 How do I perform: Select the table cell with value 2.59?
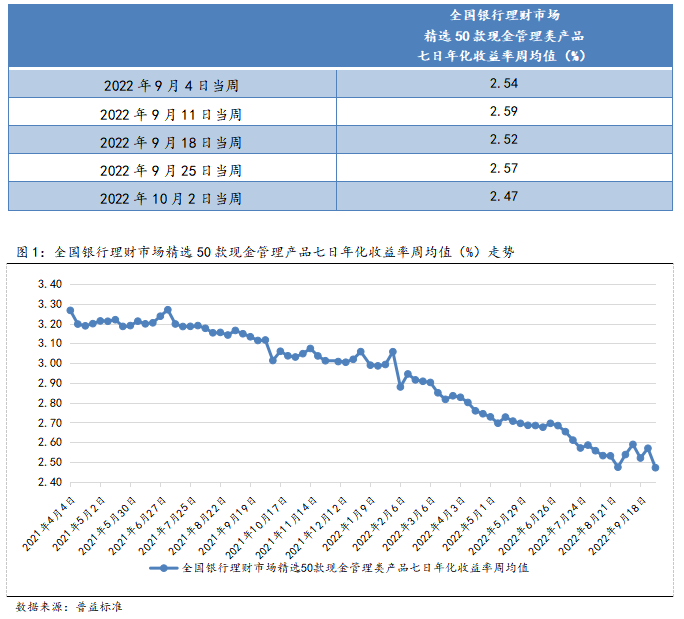pos(502,111)
